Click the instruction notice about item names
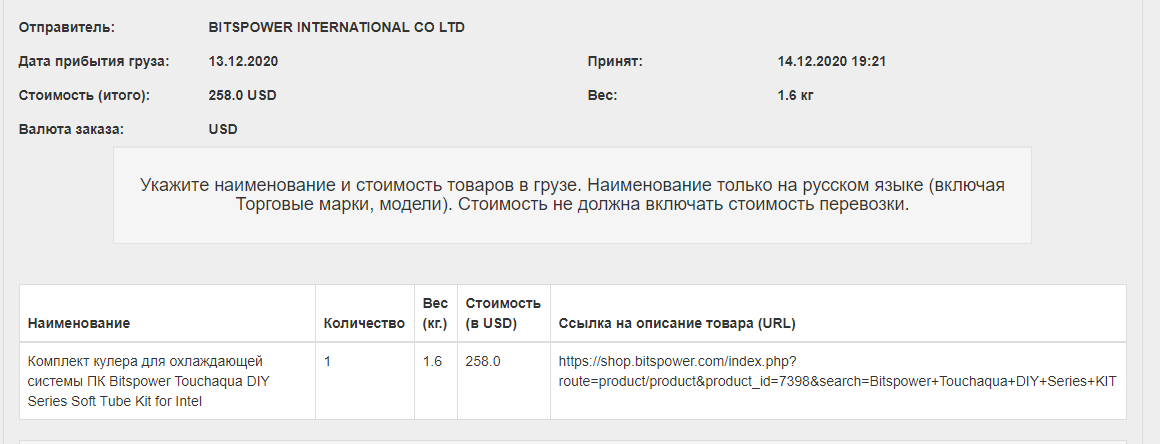This screenshot has width=1160, height=444. [572, 195]
